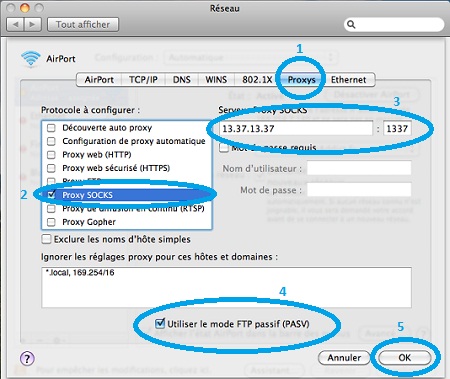The width and height of the screenshot is (450, 379).
Task: Switch to the TCP/IP tab
Action: 143,80
